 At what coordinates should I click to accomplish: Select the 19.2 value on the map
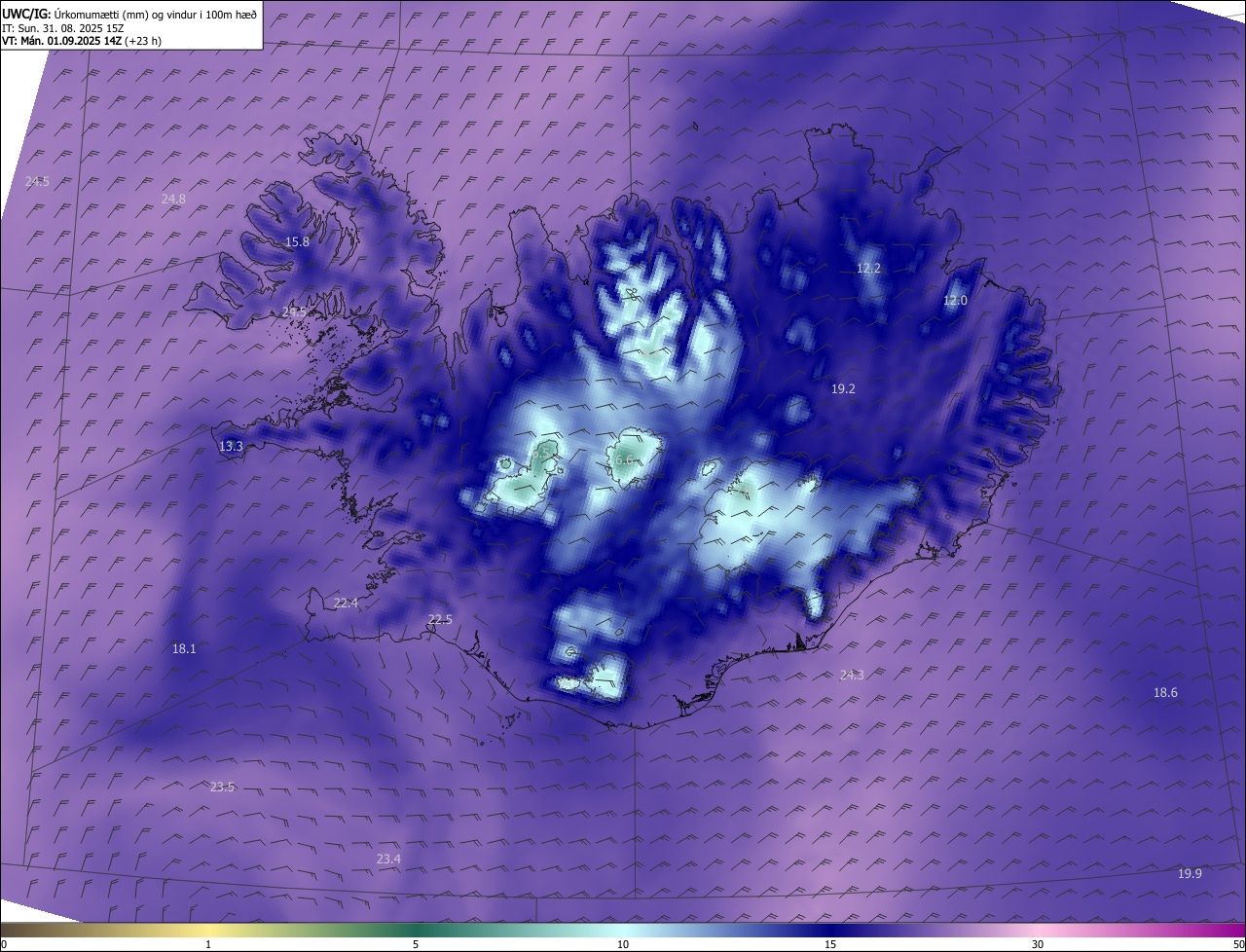pos(843,388)
